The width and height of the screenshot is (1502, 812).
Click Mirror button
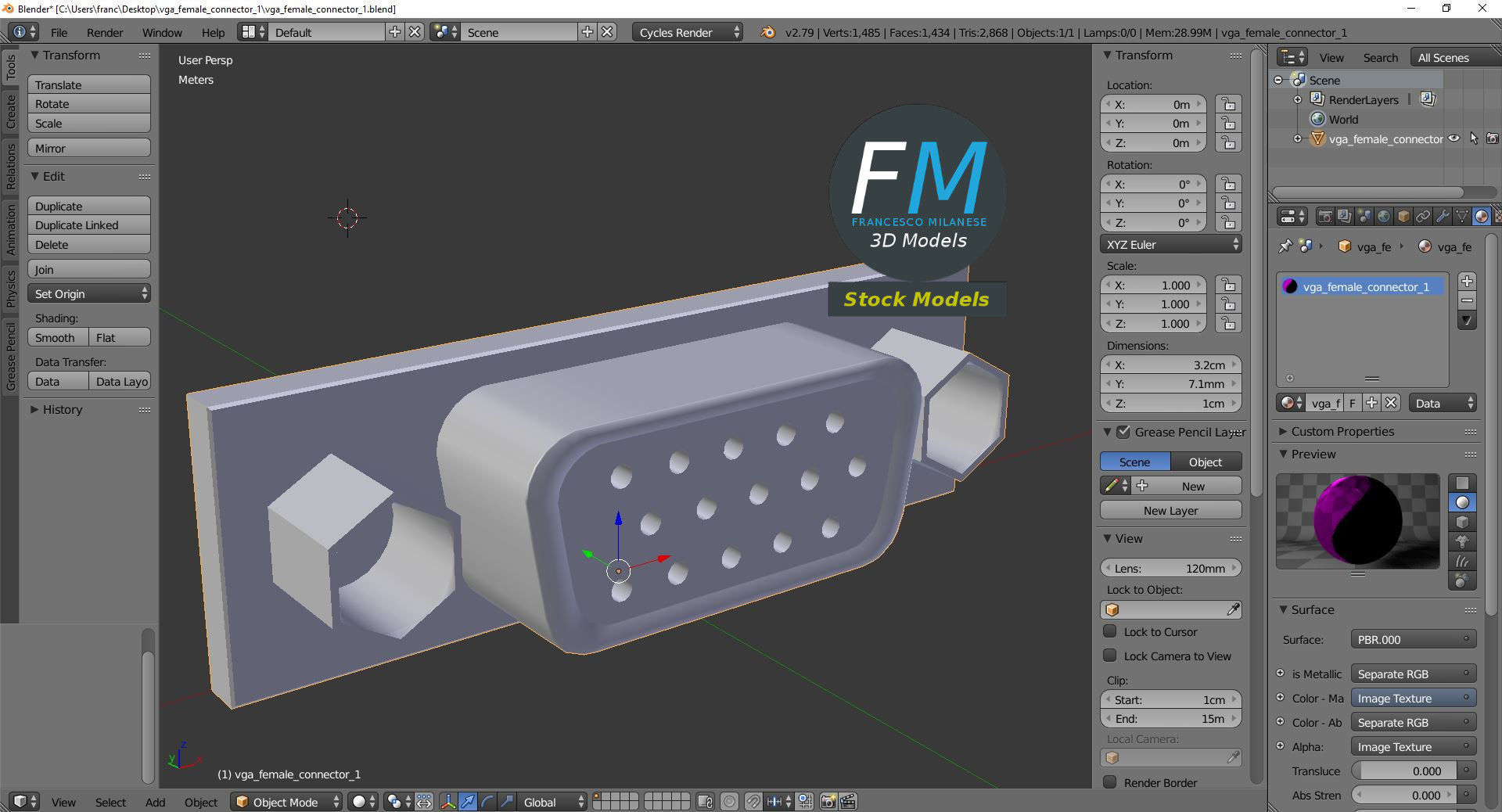point(89,148)
